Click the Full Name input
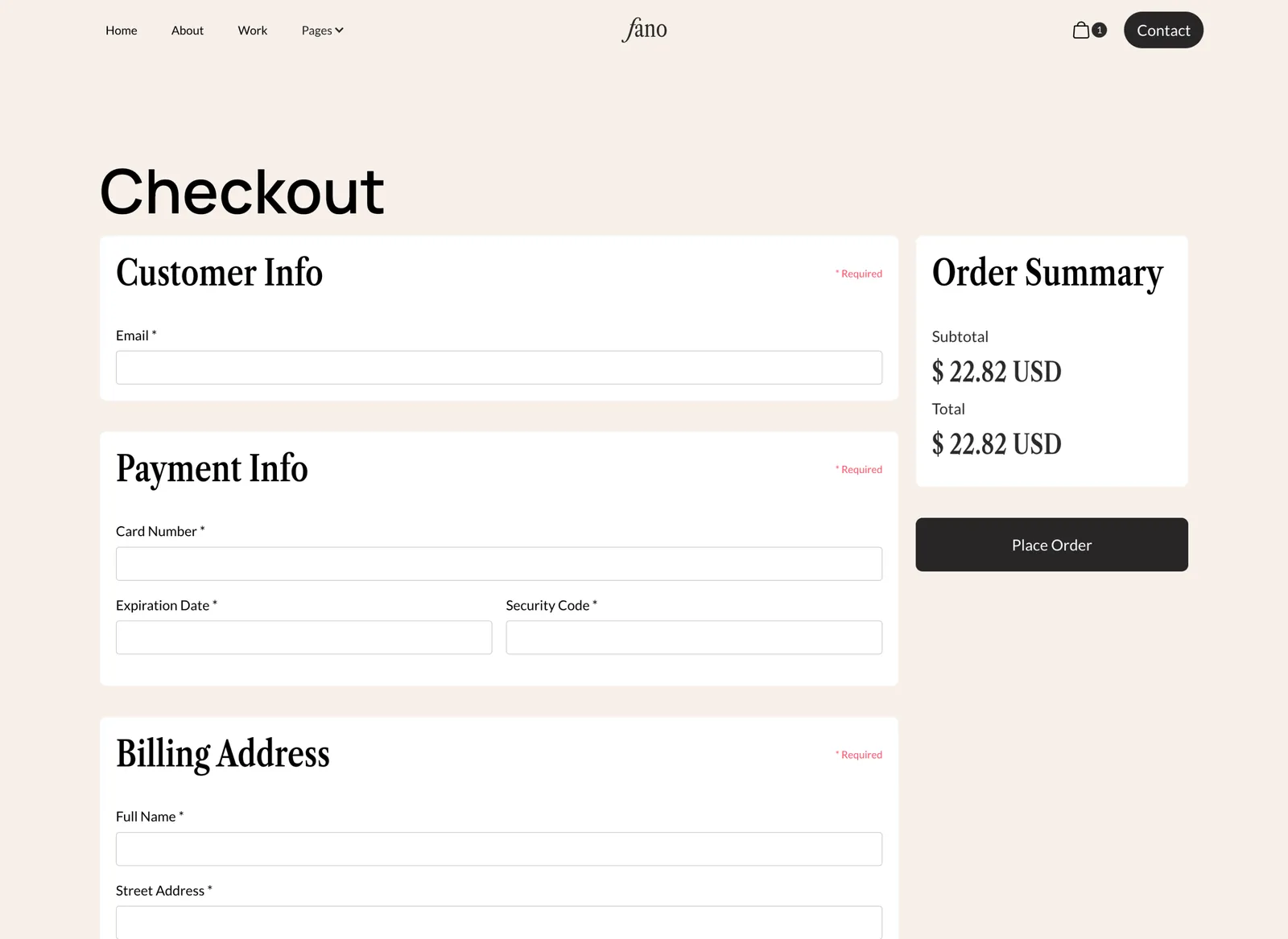Viewport: 1288px width, 939px height. point(499,848)
